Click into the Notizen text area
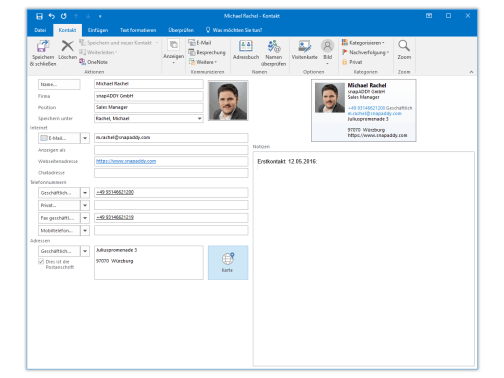504x378 pixels. click(x=364, y=259)
